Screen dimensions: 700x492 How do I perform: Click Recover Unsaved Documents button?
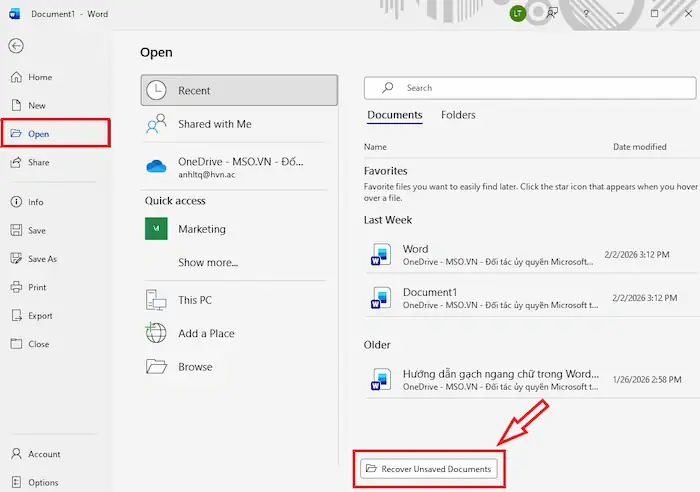429,468
